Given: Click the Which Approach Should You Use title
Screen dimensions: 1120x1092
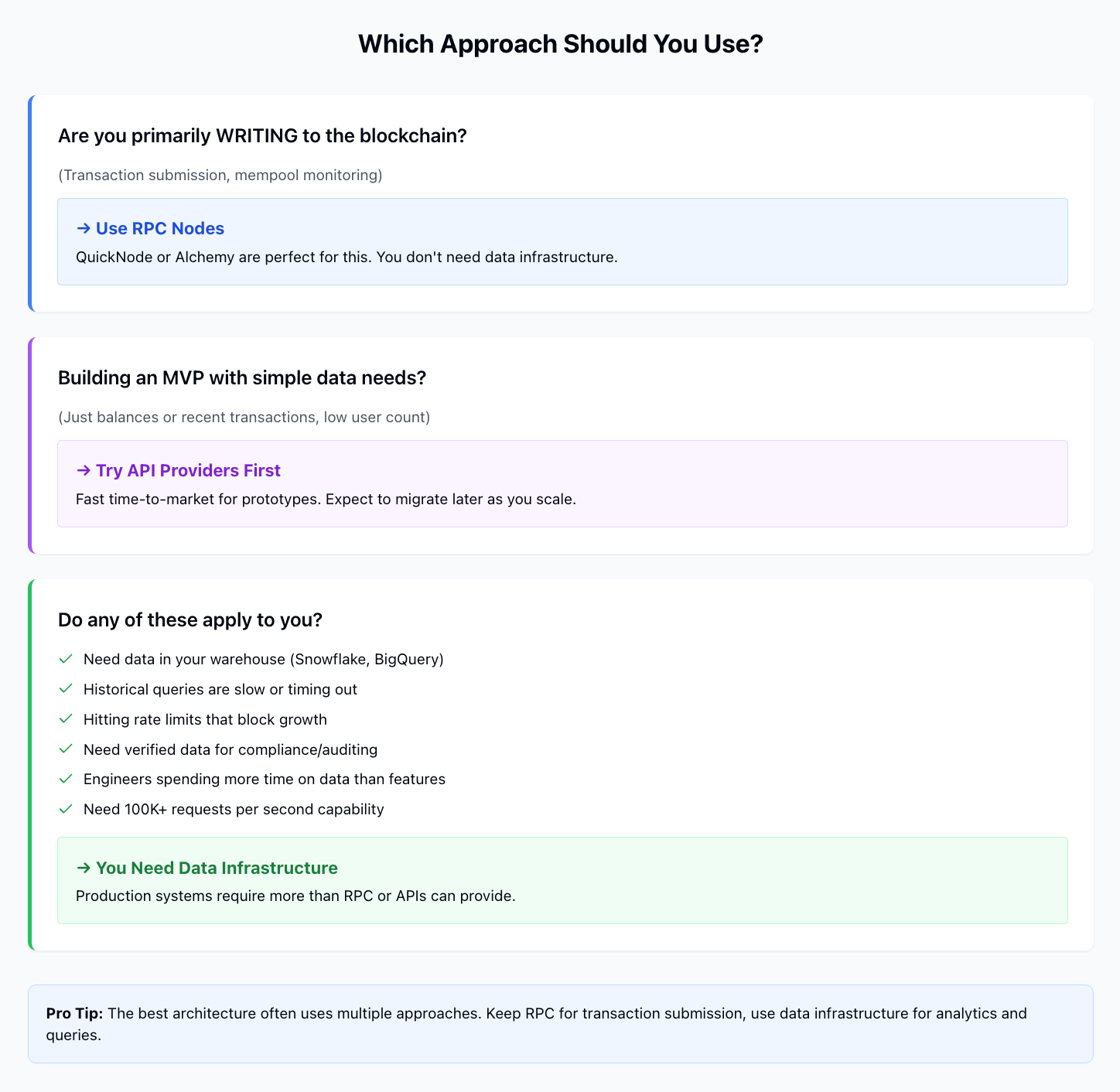Looking at the screenshot, I should tap(560, 44).
